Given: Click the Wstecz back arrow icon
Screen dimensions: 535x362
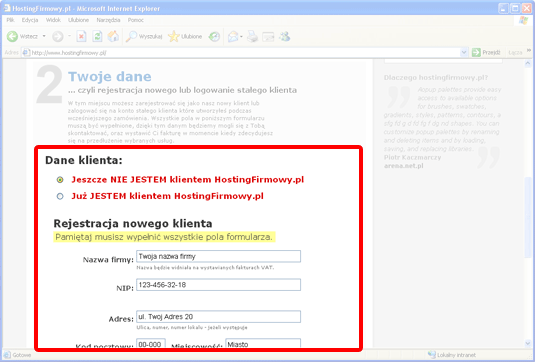Looking at the screenshot, I should [x=12, y=36].
